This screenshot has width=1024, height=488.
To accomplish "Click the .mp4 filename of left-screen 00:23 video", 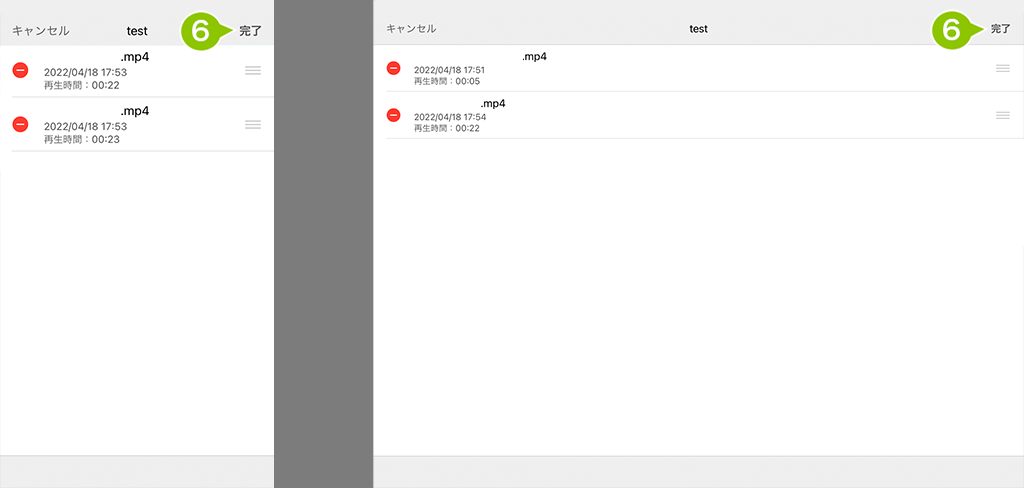I will click(x=135, y=111).
